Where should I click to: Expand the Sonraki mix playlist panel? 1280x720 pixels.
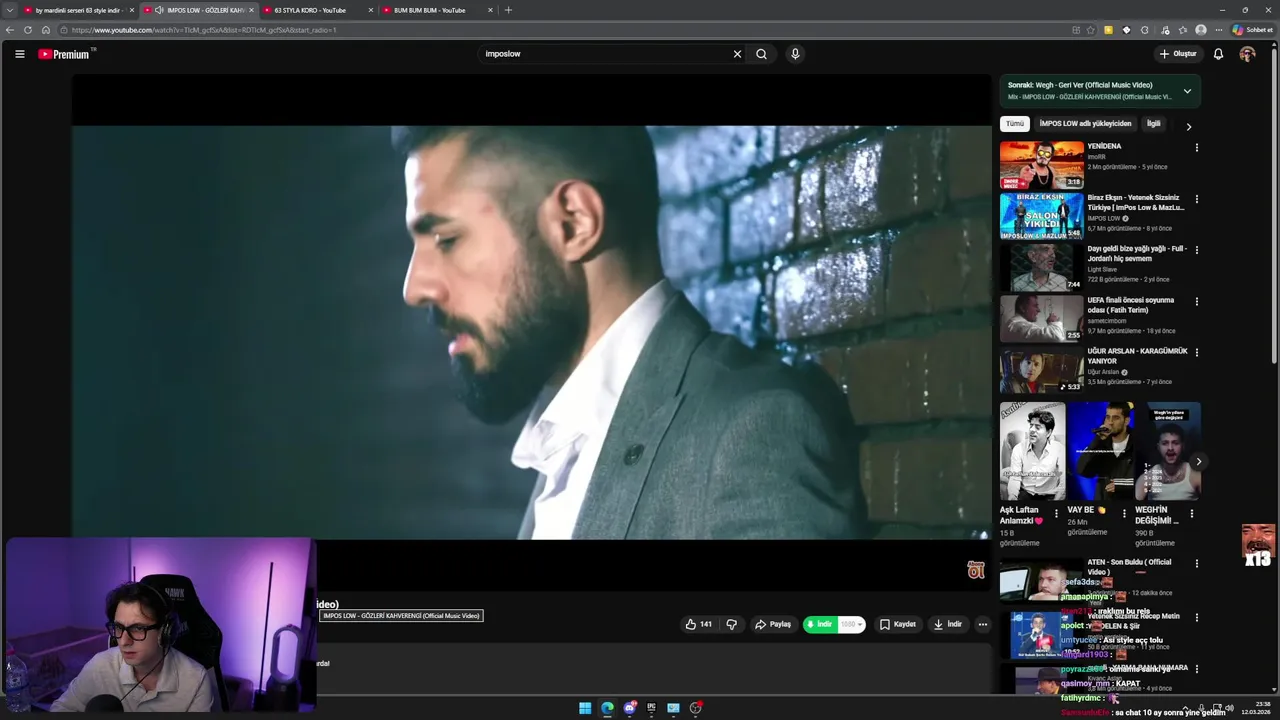(x=1187, y=91)
